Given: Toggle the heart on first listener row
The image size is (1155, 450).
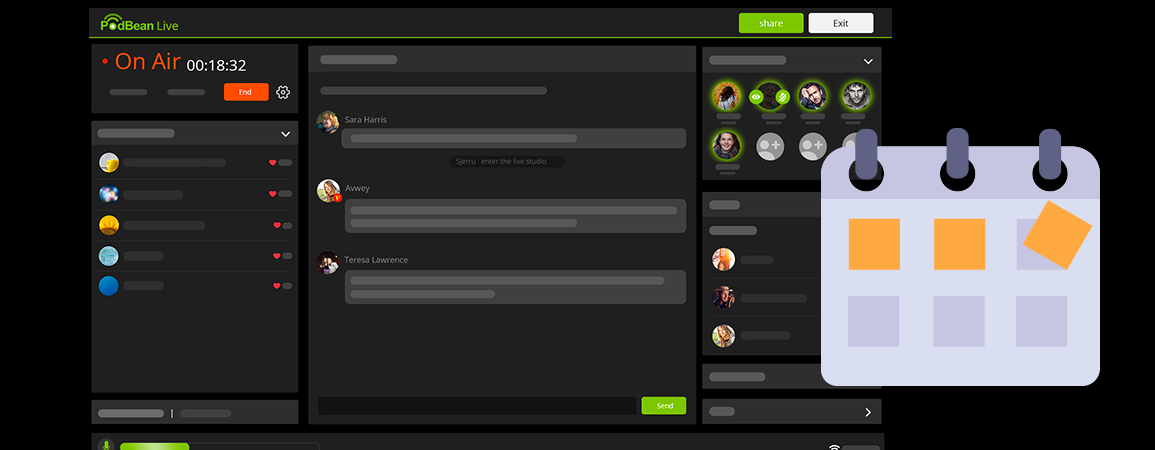Looking at the screenshot, I should click(x=272, y=162).
